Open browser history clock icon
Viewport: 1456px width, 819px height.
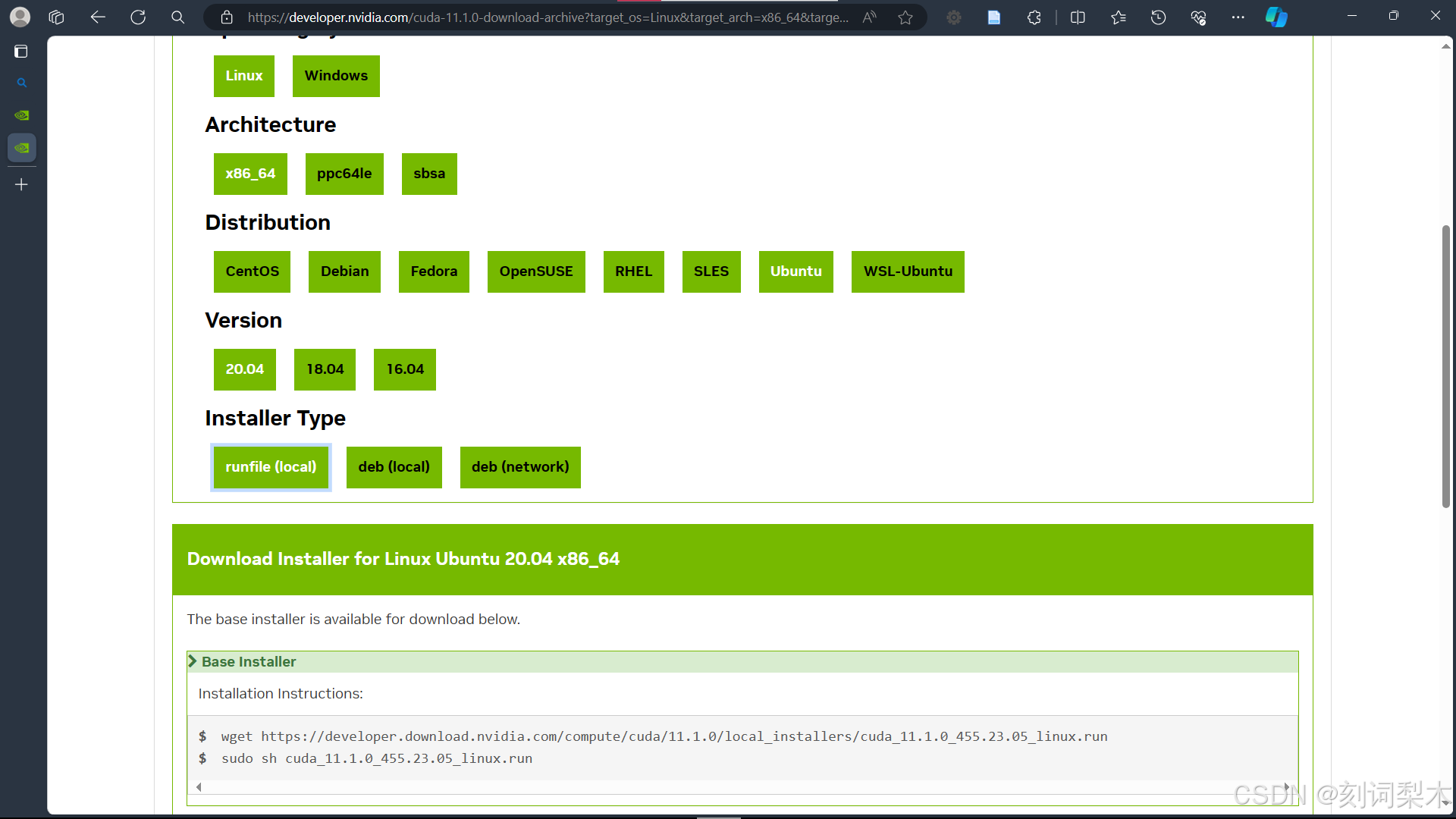point(1158,17)
